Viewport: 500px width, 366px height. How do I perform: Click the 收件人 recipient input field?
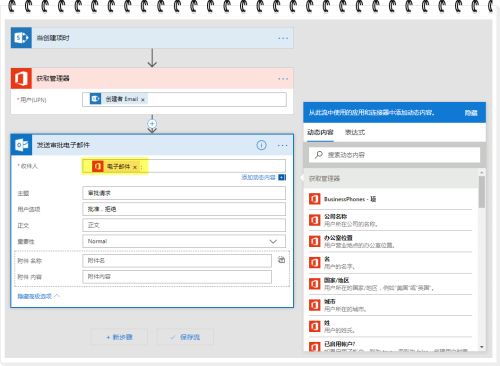[x=184, y=166]
